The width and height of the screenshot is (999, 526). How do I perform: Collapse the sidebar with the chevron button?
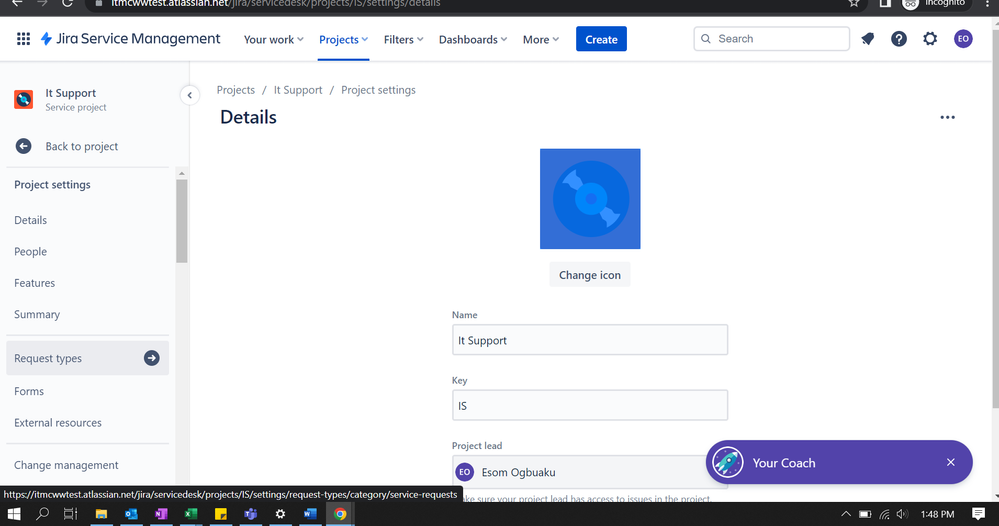189,96
